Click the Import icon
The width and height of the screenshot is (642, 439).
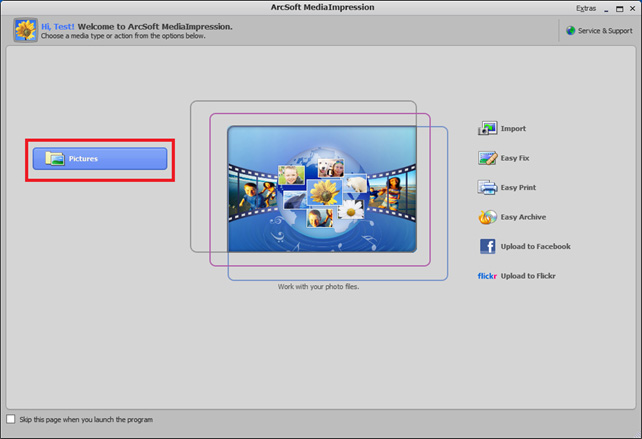(x=487, y=129)
